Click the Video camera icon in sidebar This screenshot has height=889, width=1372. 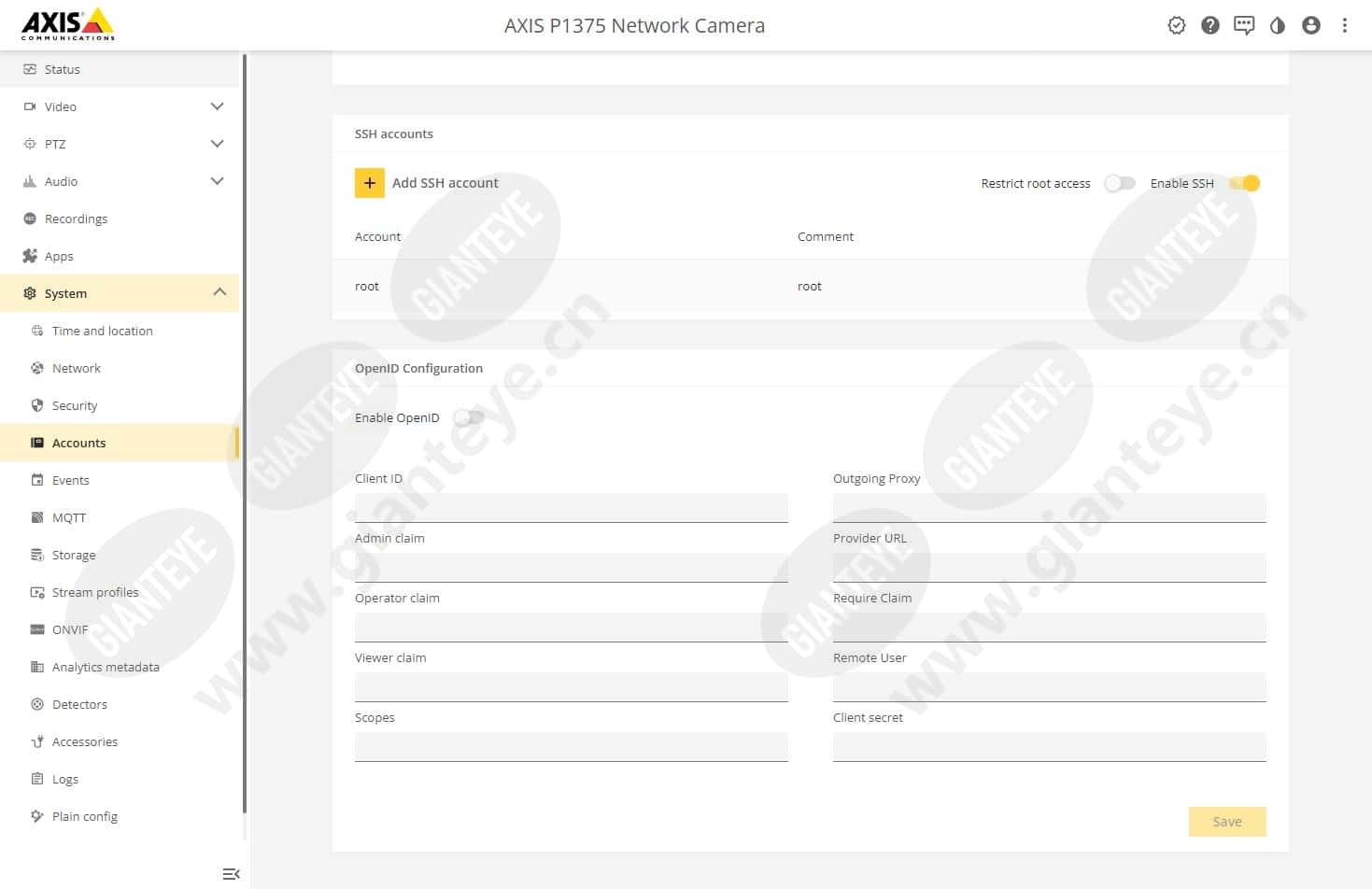pos(30,106)
